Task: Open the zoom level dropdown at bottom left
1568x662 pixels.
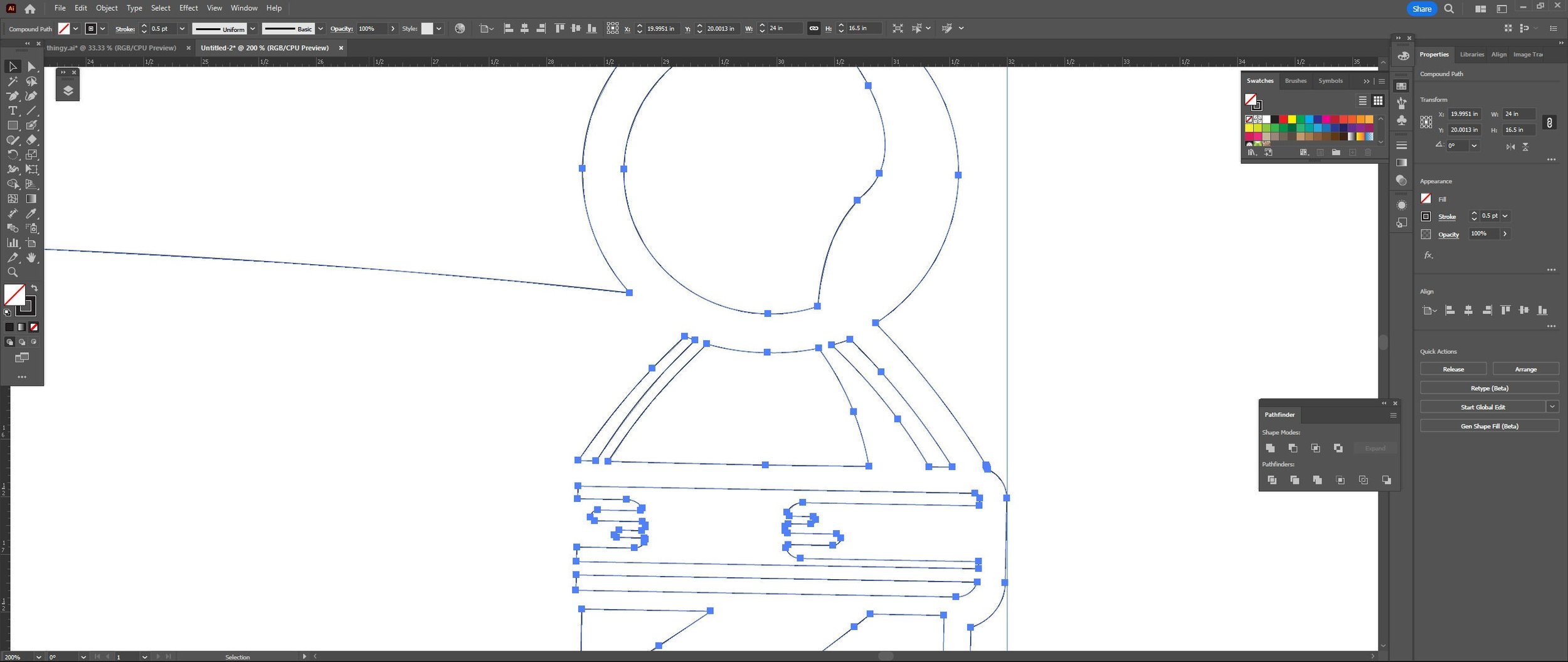Action: click(38, 657)
